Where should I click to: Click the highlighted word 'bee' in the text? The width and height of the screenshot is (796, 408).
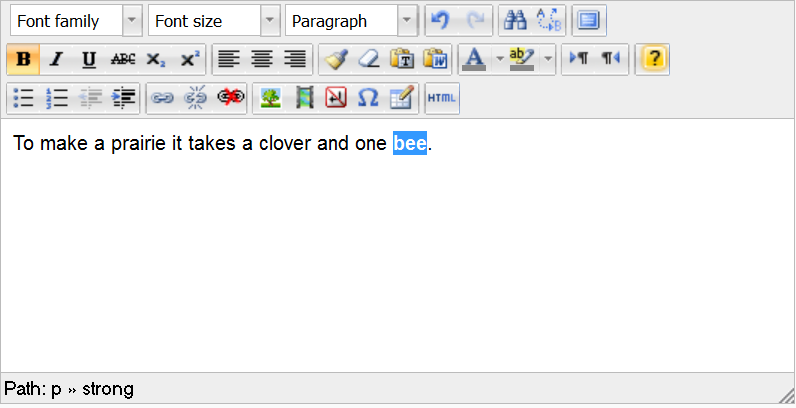pyautogui.click(x=410, y=144)
